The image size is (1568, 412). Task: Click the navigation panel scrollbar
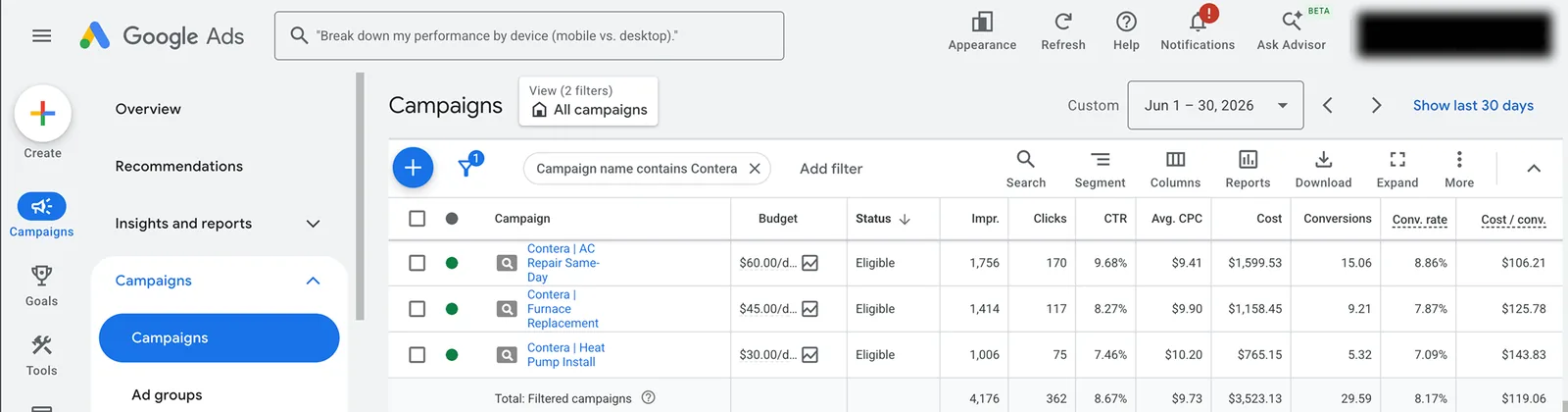point(361,196)
